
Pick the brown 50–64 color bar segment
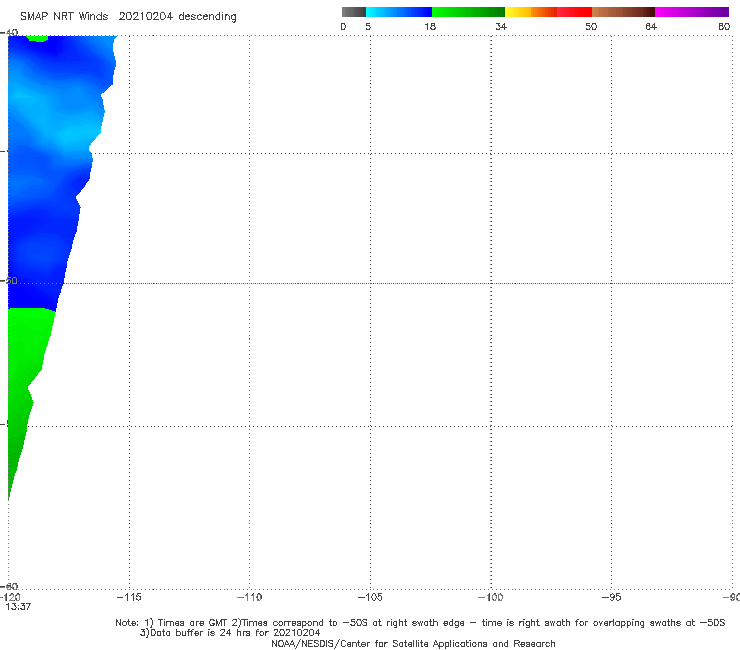pyautogui.click(x=623, y=12)
